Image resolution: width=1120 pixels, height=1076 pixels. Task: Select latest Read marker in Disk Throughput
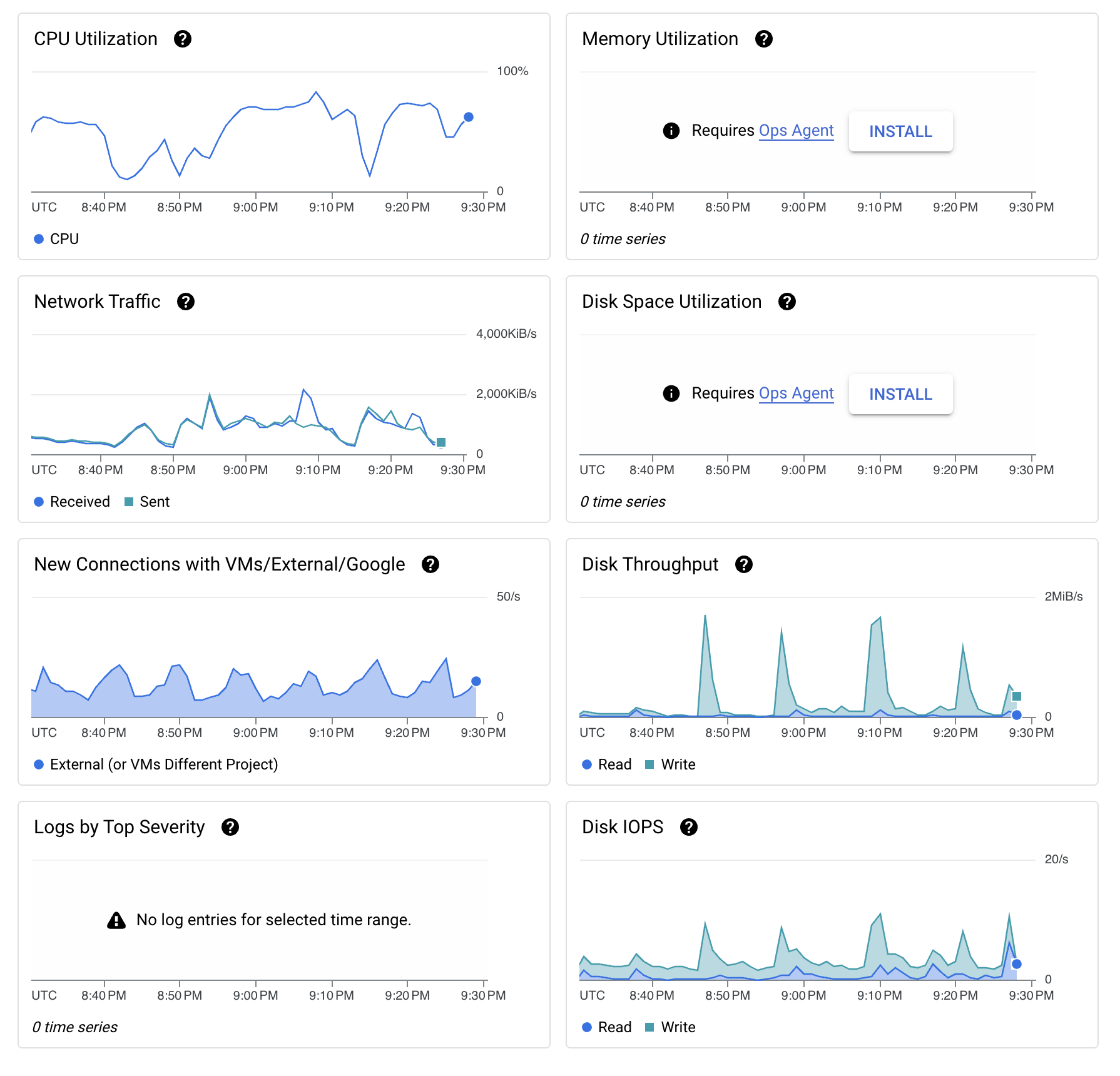pos(1017,715)
